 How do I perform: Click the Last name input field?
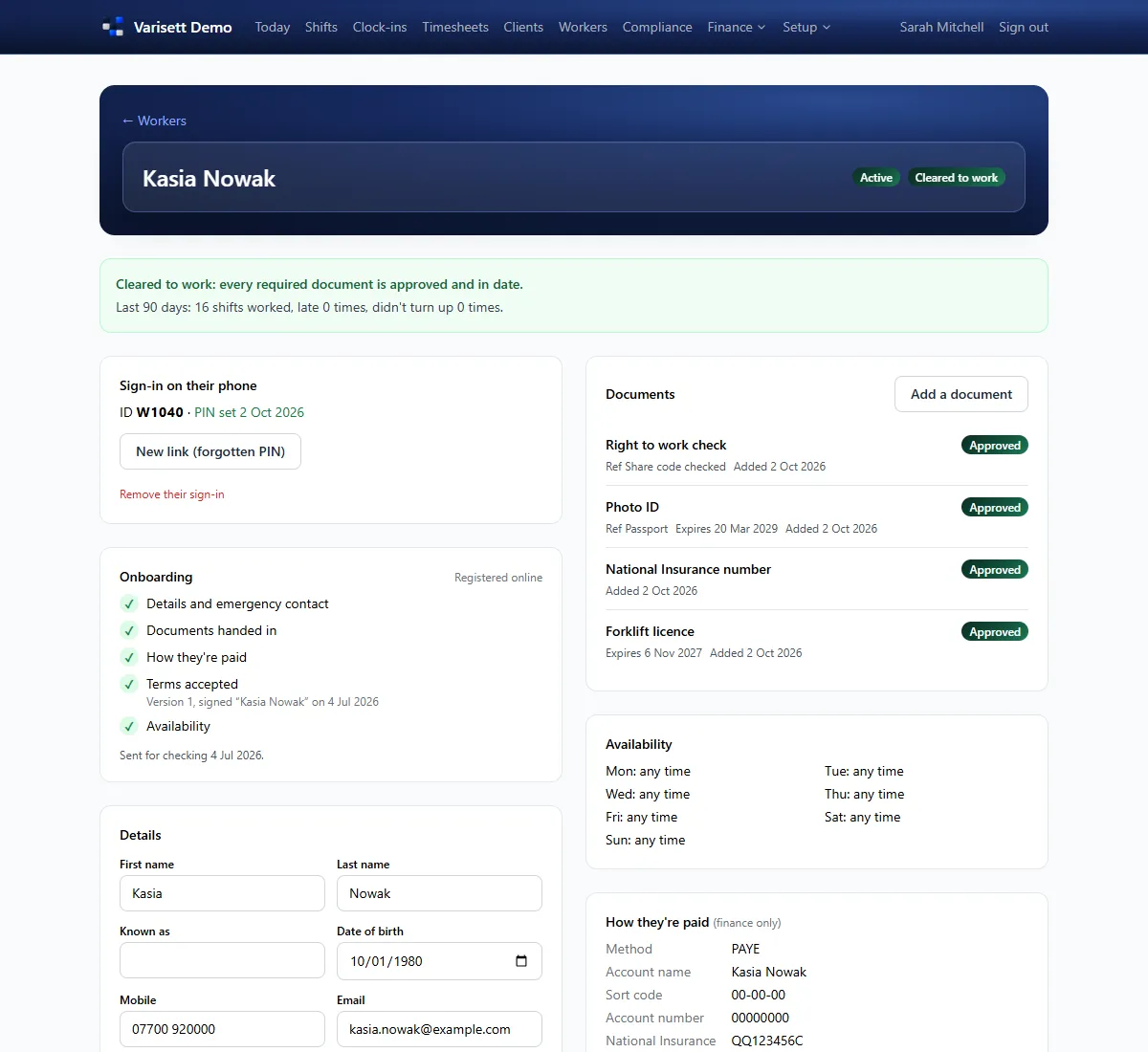tap(439, 893)
